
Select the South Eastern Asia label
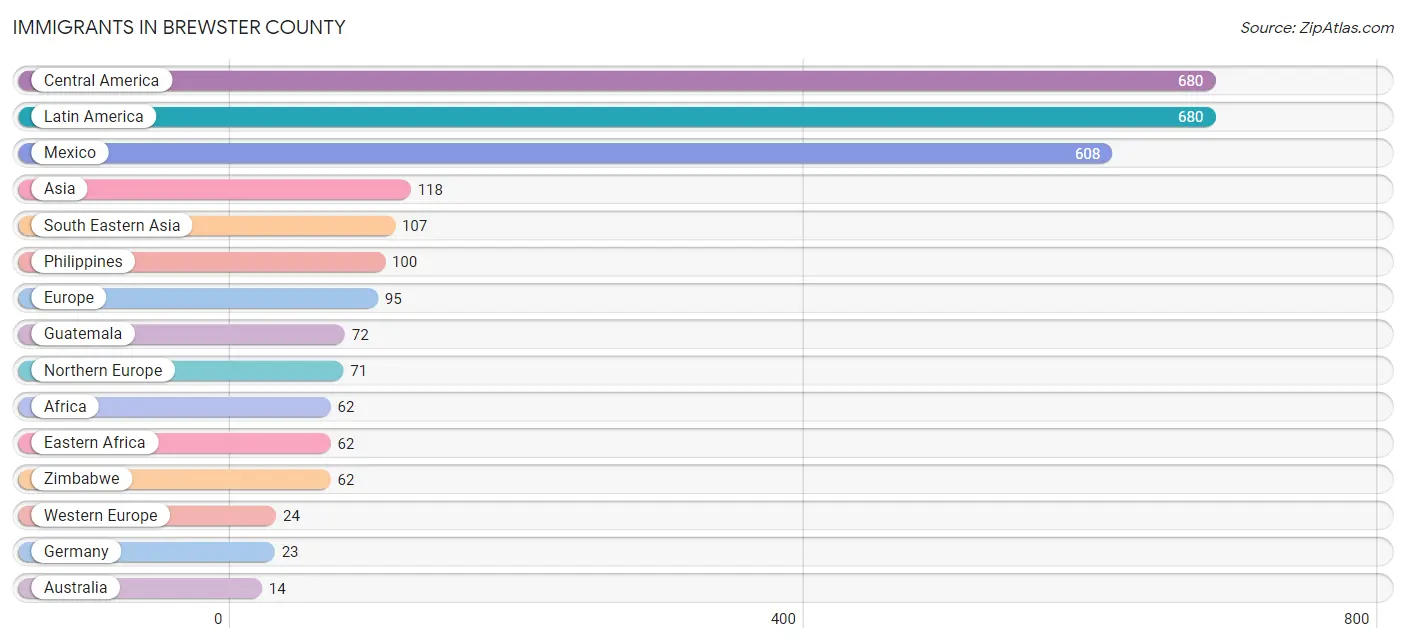point(112,226)
